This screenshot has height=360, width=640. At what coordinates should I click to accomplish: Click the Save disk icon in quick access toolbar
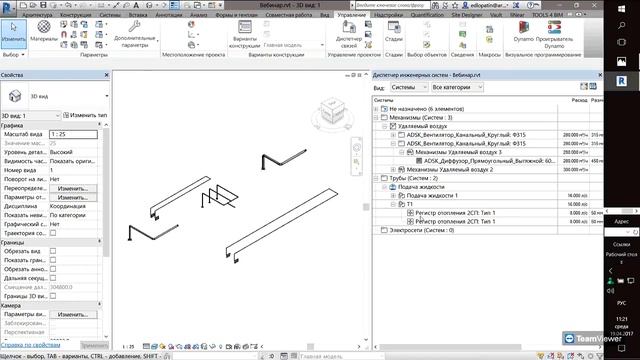pyautogui.click(x=43, y=5)
